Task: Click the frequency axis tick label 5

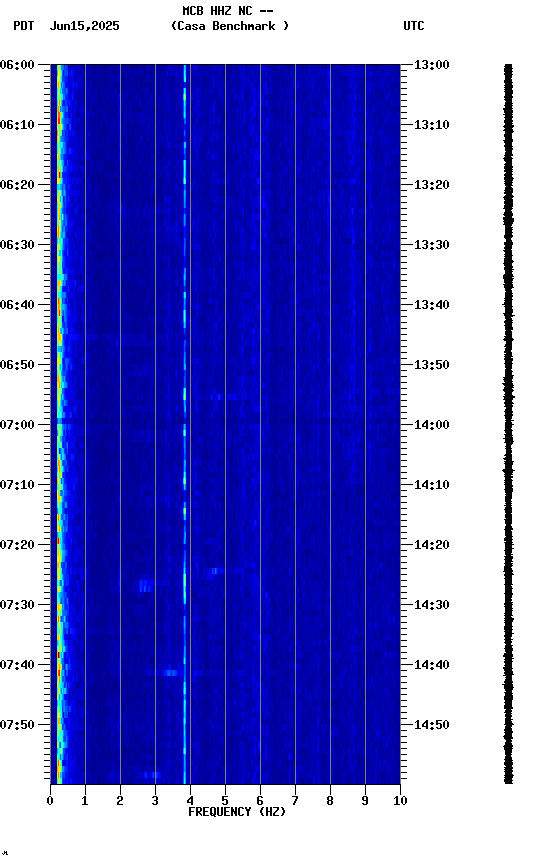Action: (225, 801)
